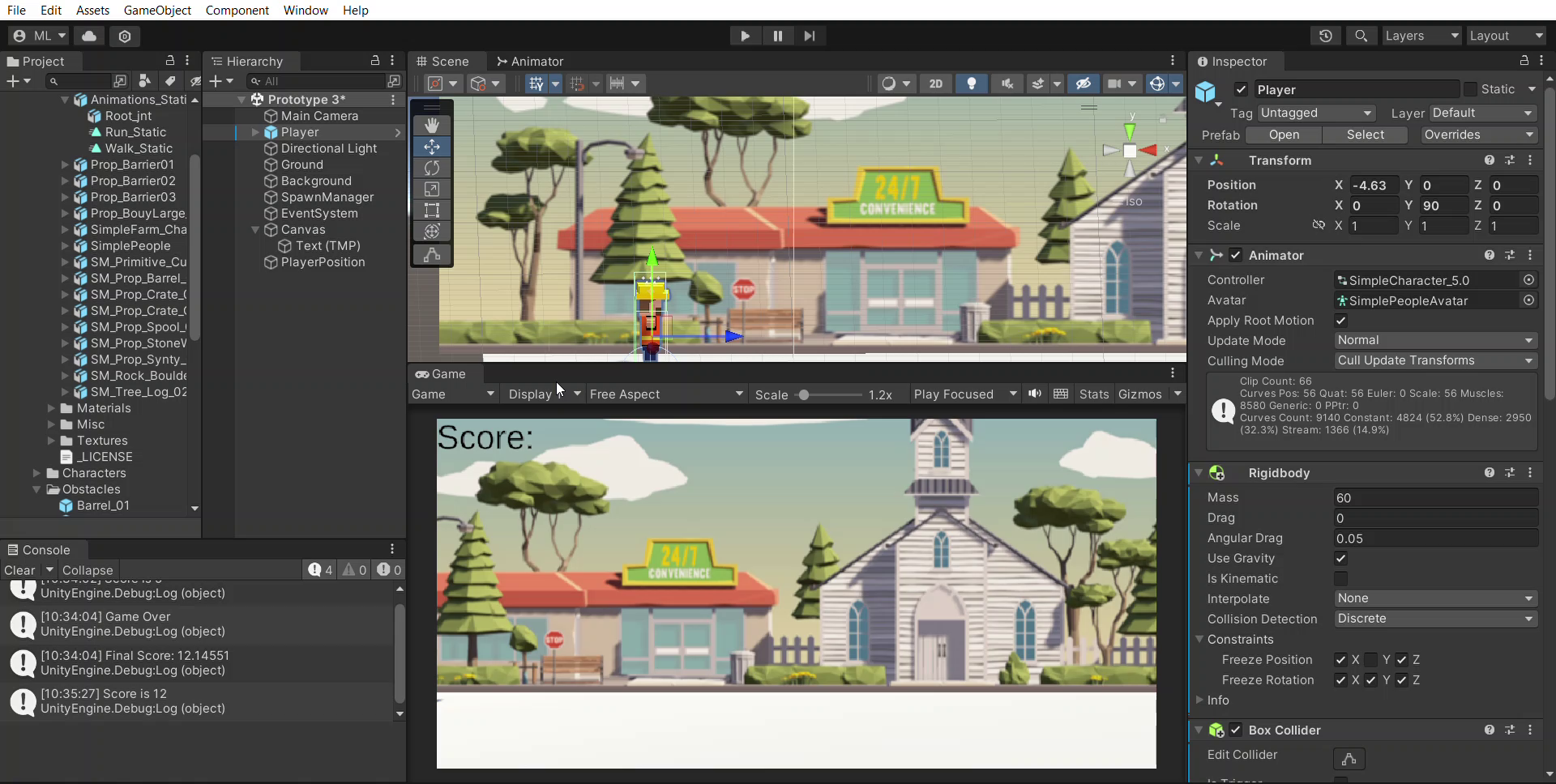Open Rigidbody component options menu
1556x784 pixels.
click(x=1530, y=473)
